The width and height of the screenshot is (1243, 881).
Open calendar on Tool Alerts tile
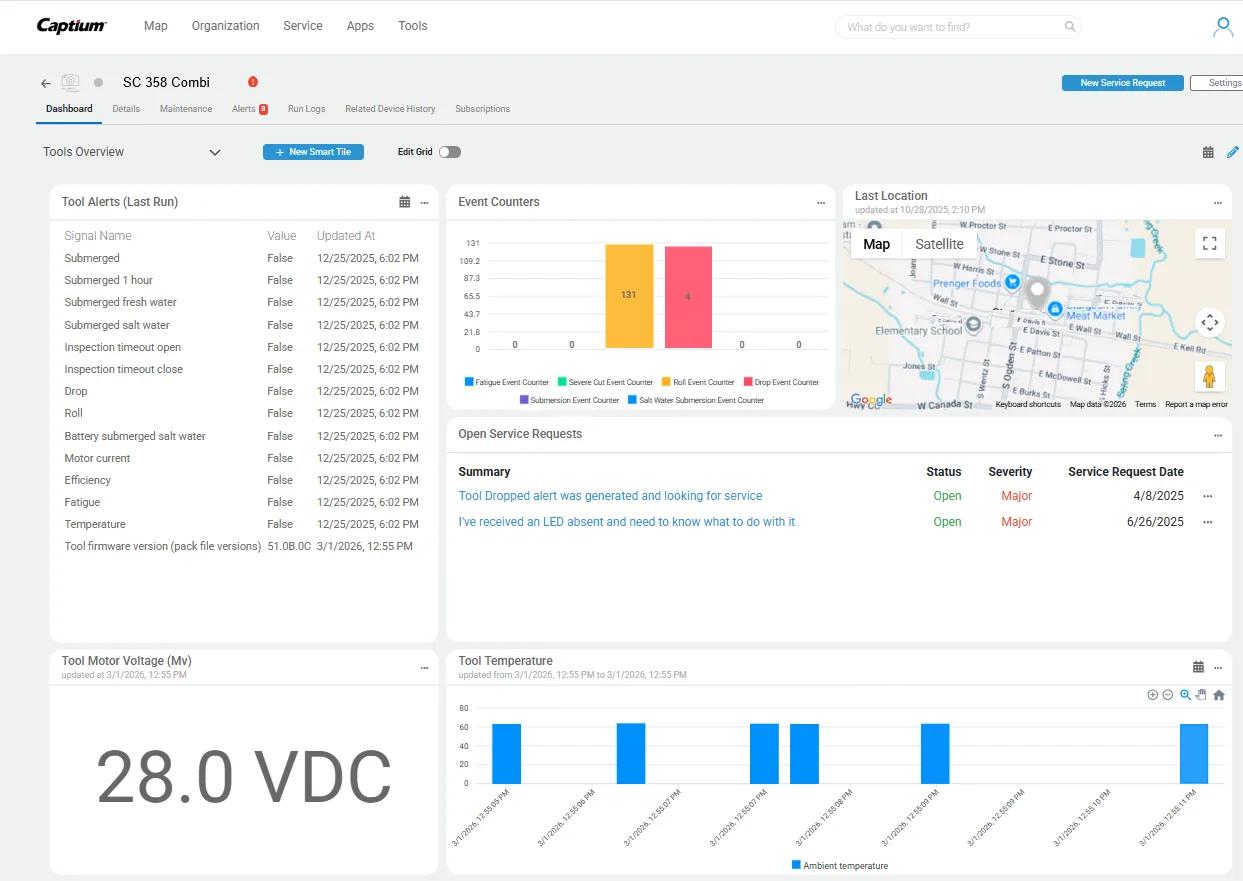point(404,202)
